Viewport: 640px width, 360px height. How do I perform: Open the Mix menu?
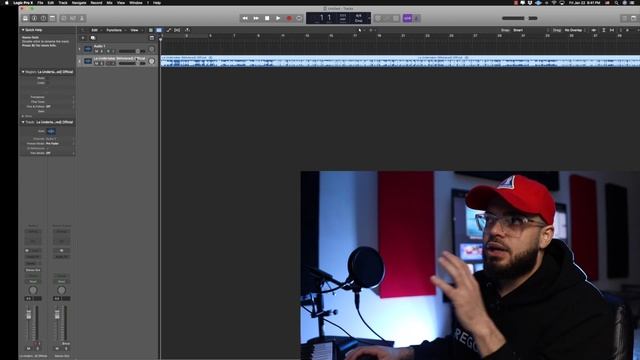(x=109, y=2)
